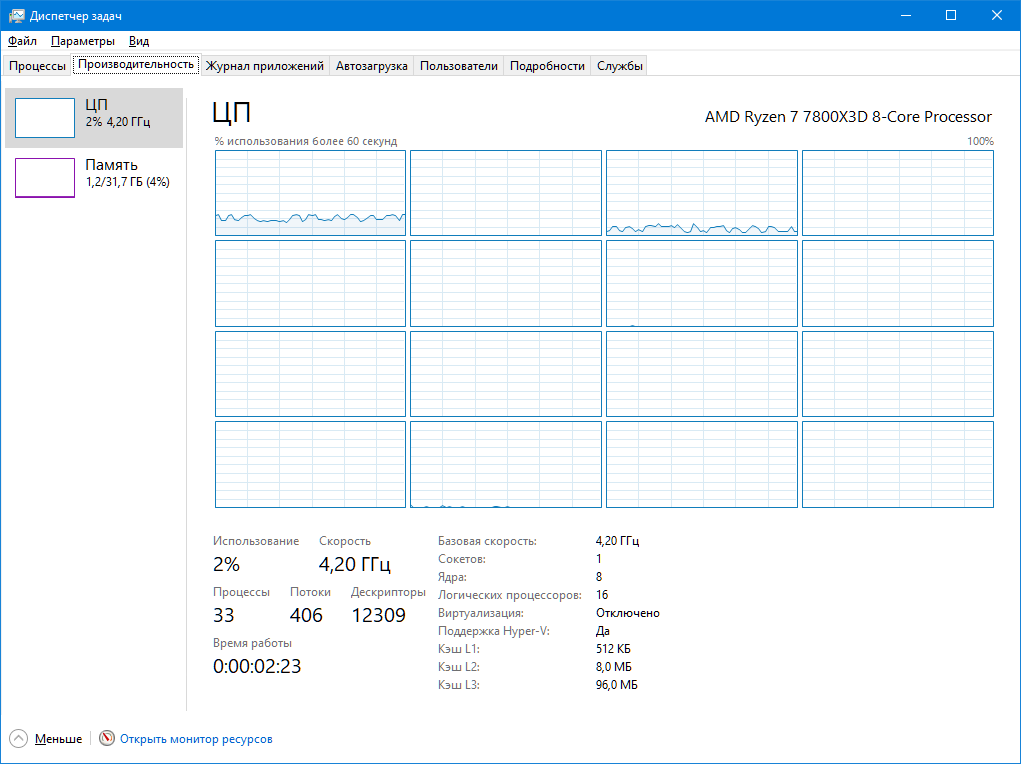
Task: Open the Автозагрузка tab
Action: [371, 66]
